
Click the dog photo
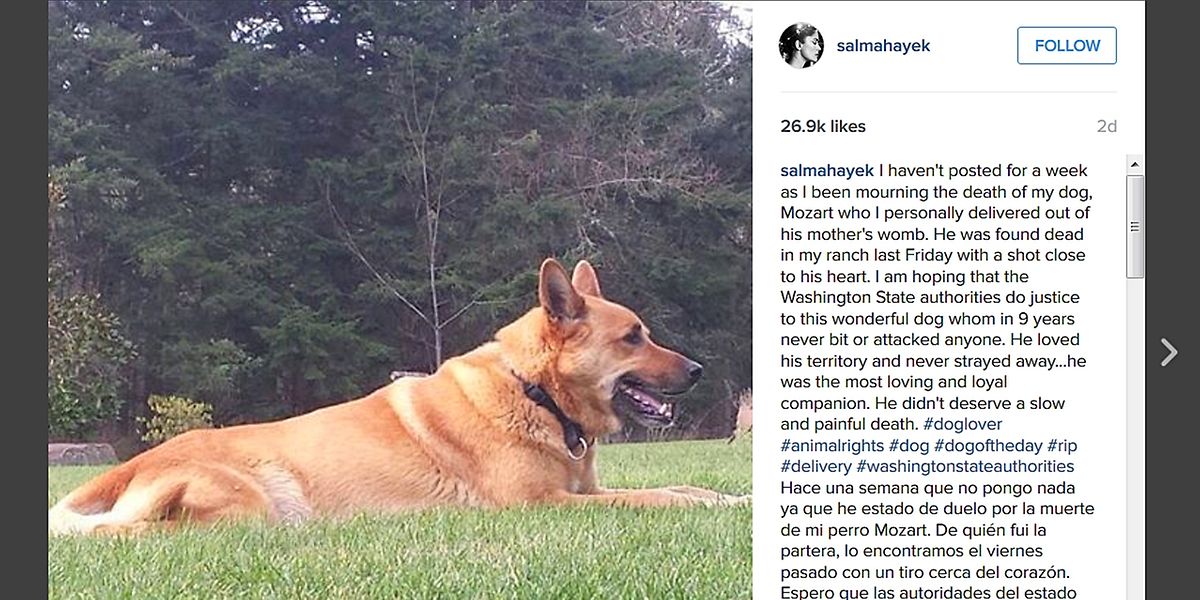click(400, 300)
